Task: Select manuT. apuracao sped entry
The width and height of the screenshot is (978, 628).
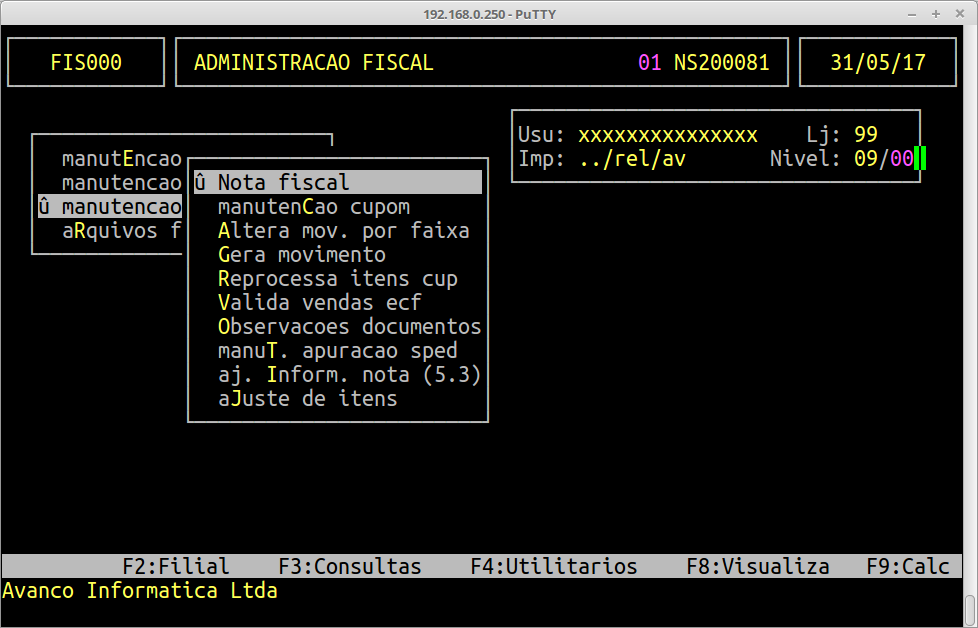Action: click(337, 351)
